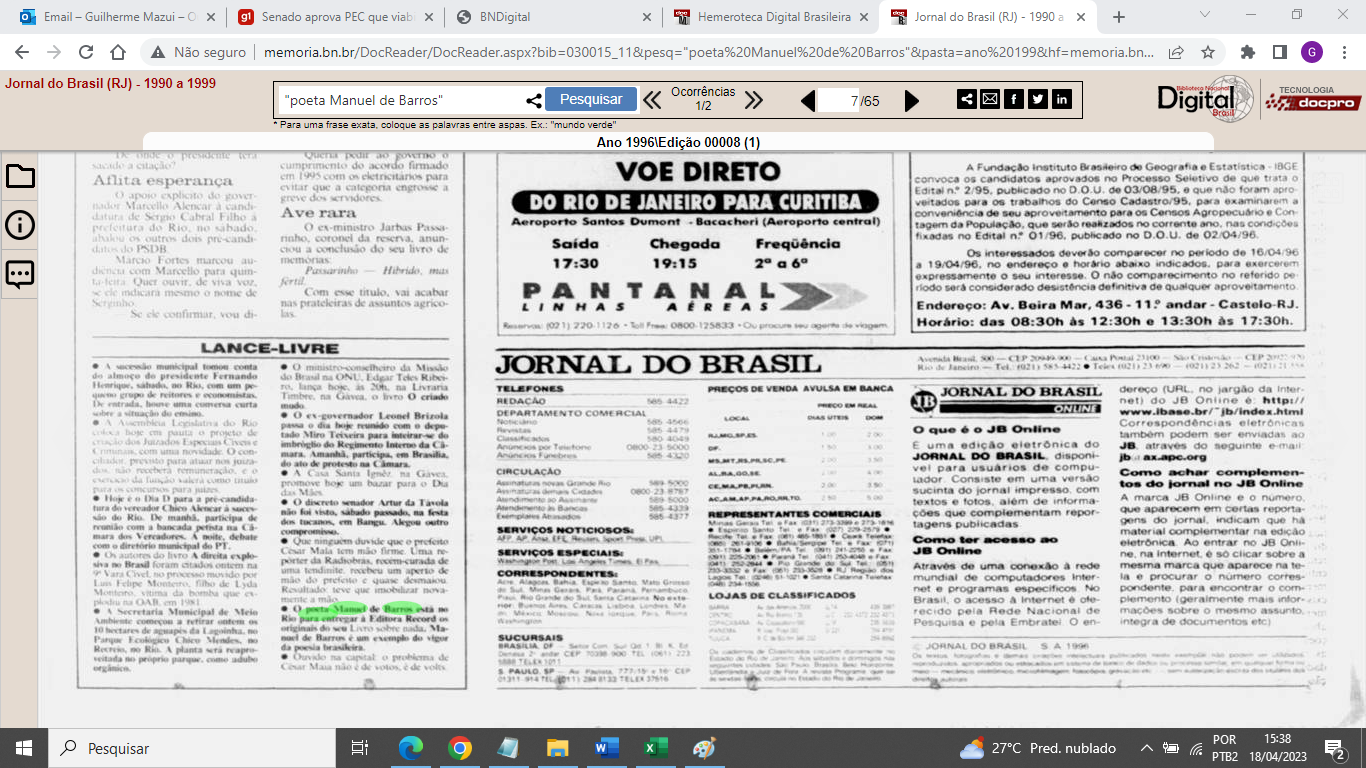Click the taskbar Pesquisar search box
The image size is (1366, 768).
click(x=193, y=748)
